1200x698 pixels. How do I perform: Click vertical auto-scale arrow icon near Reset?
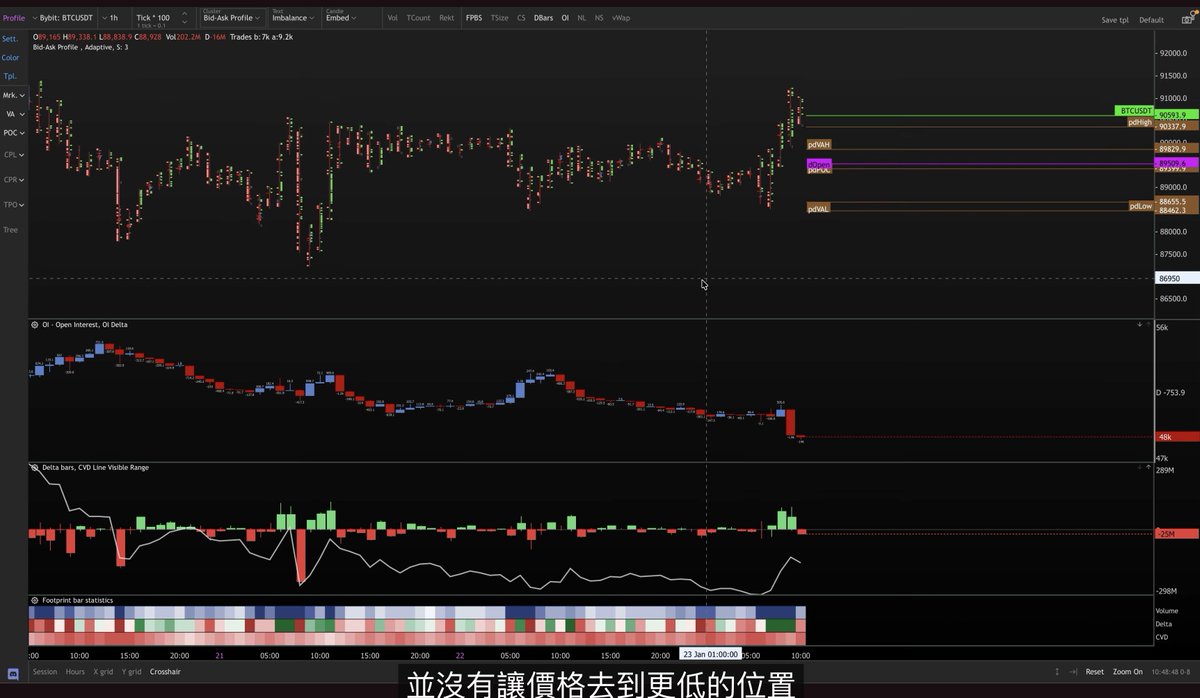click(x=1057, y=672)
